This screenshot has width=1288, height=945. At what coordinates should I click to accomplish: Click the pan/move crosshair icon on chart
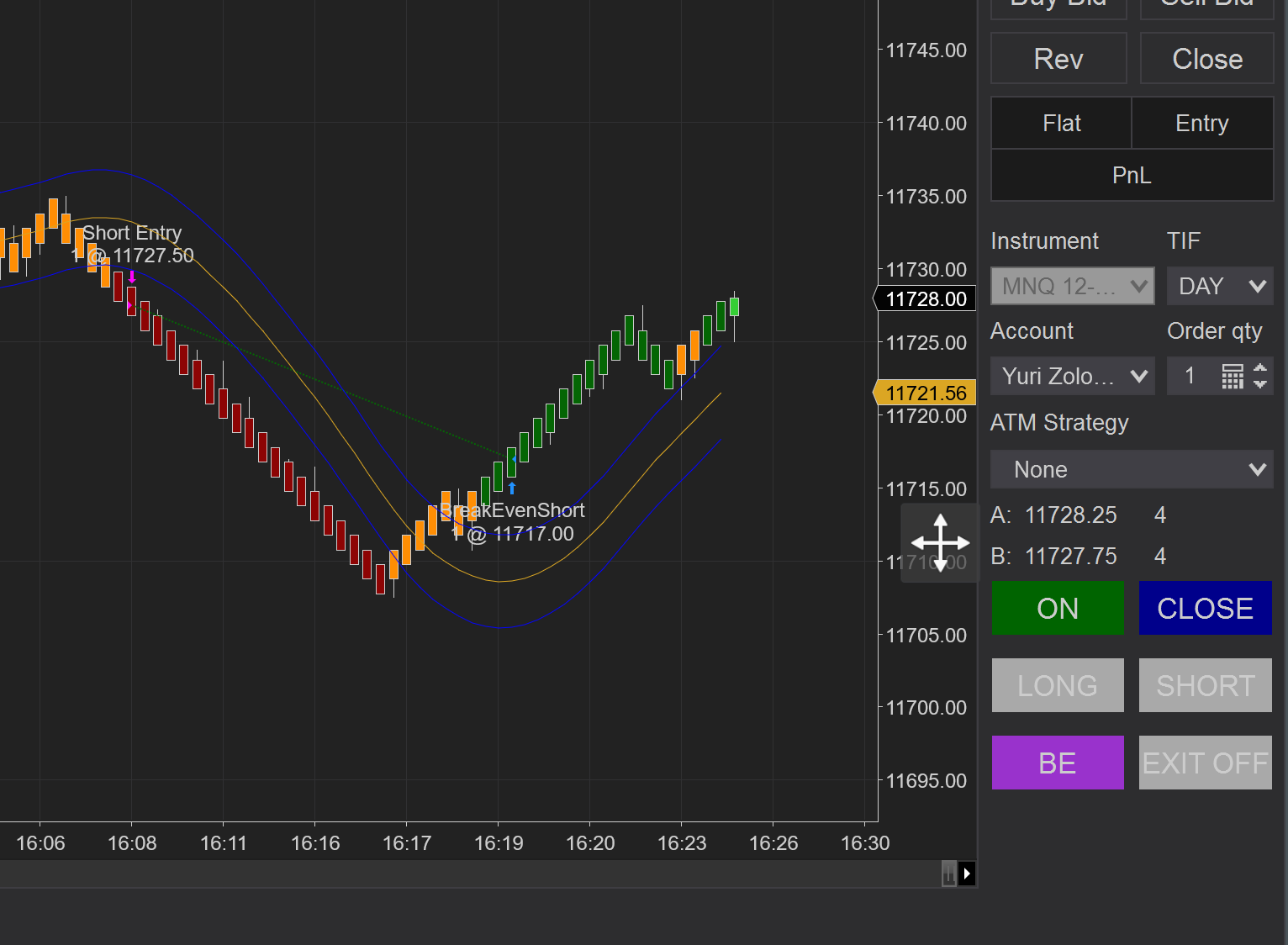point(940,544)
